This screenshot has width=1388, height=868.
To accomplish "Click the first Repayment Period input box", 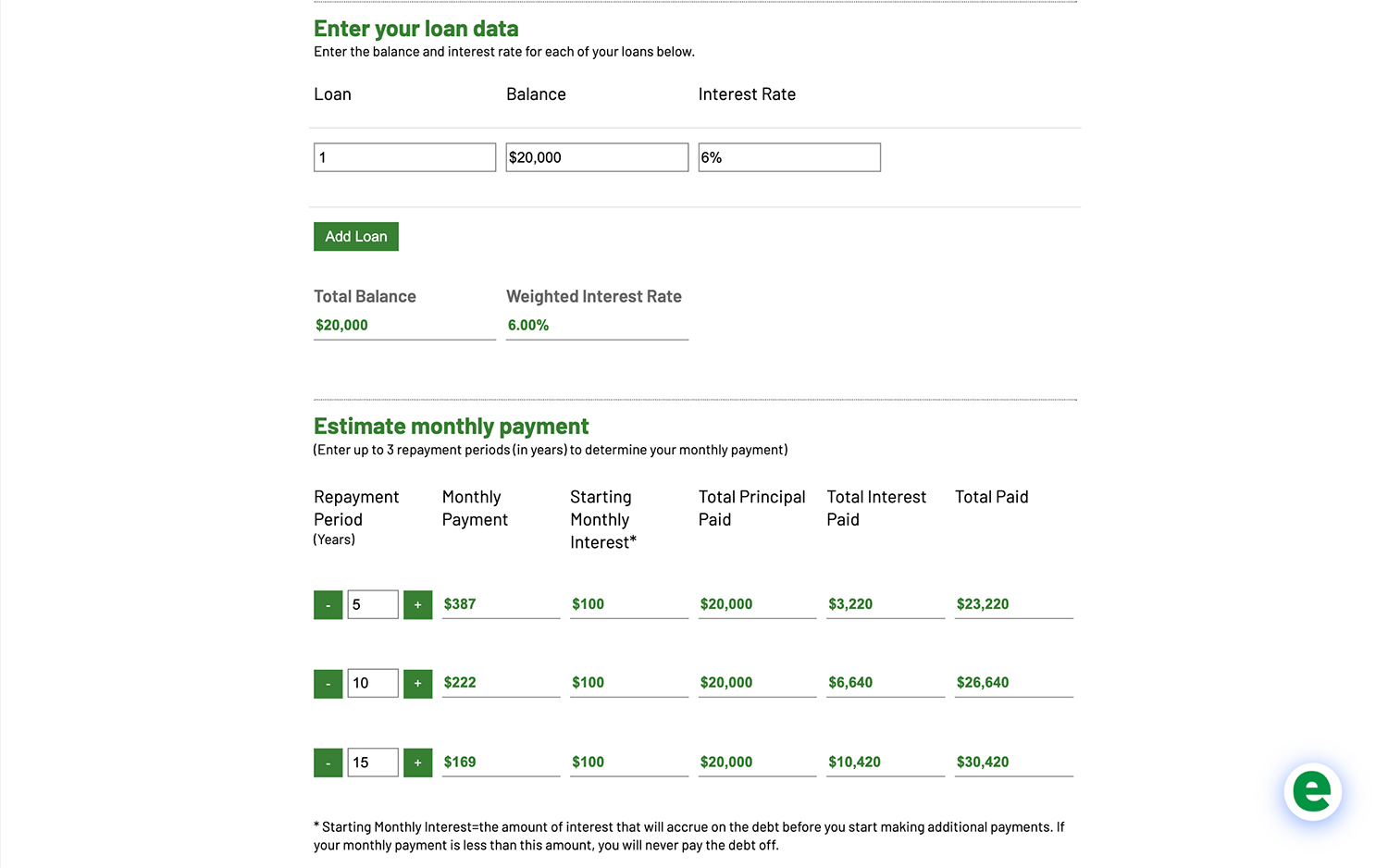I will [x=372, y=603].
